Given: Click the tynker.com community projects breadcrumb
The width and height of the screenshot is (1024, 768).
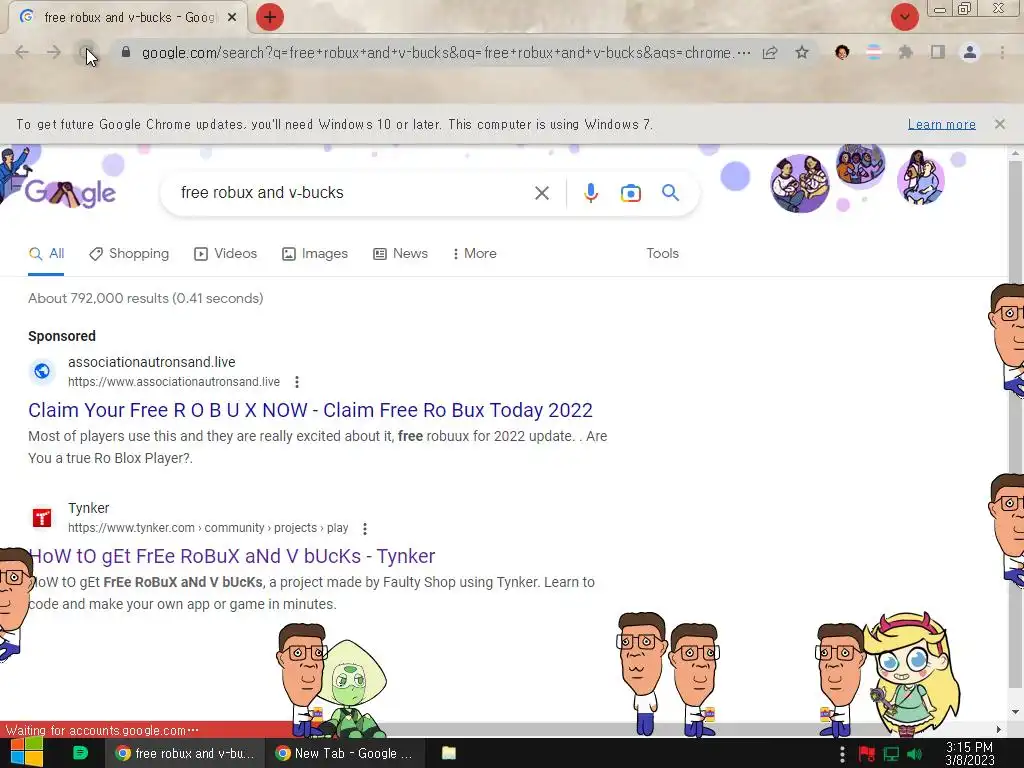Looking at the screenshot, I should pos(208,528).
